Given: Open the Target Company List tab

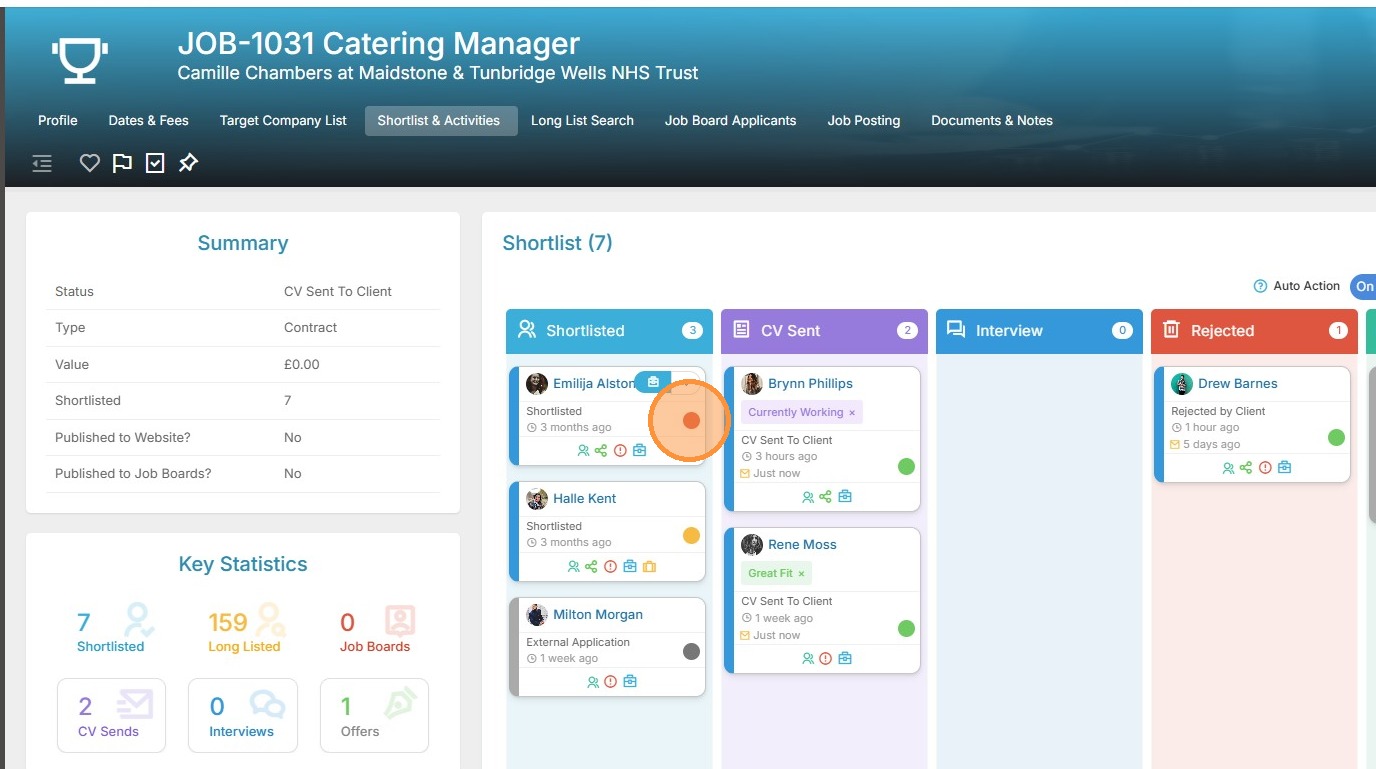Looking at the screenshot, I should [x=283, y=121].
